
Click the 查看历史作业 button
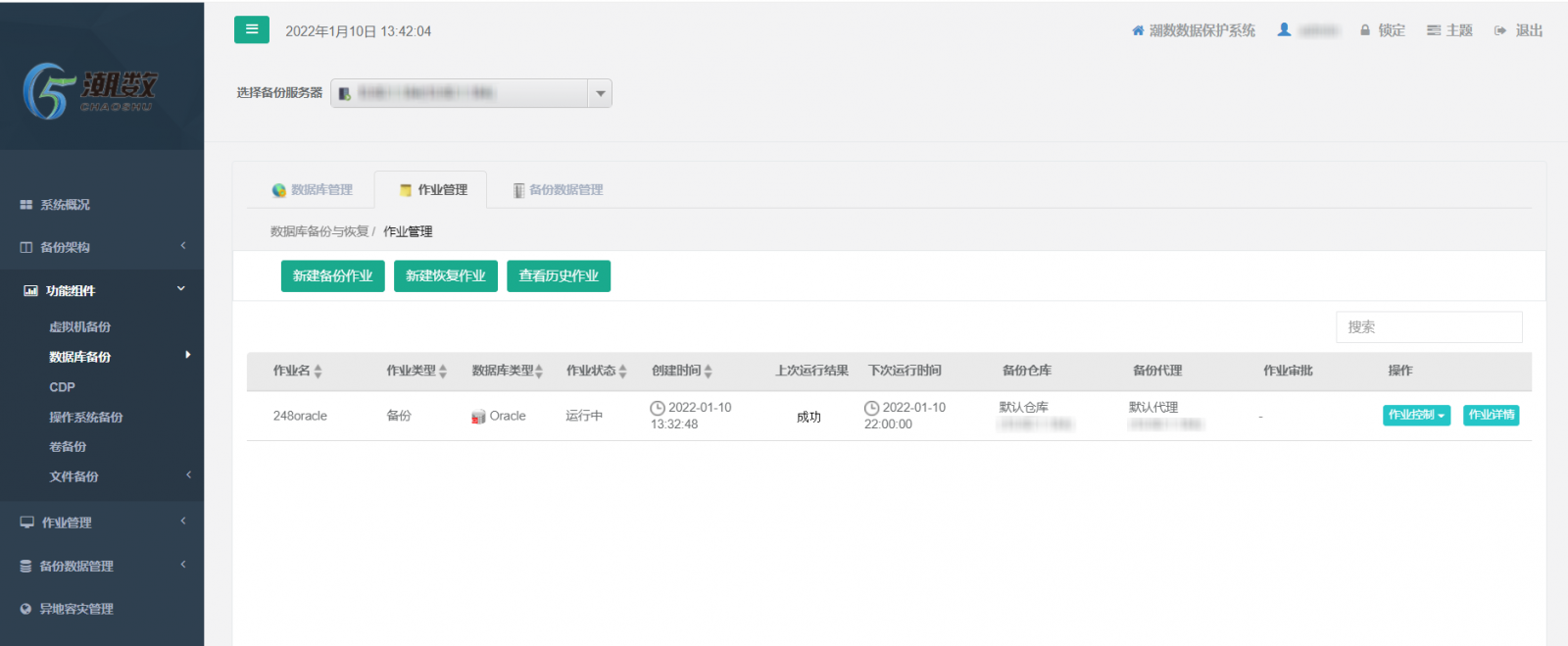(558, 276)
